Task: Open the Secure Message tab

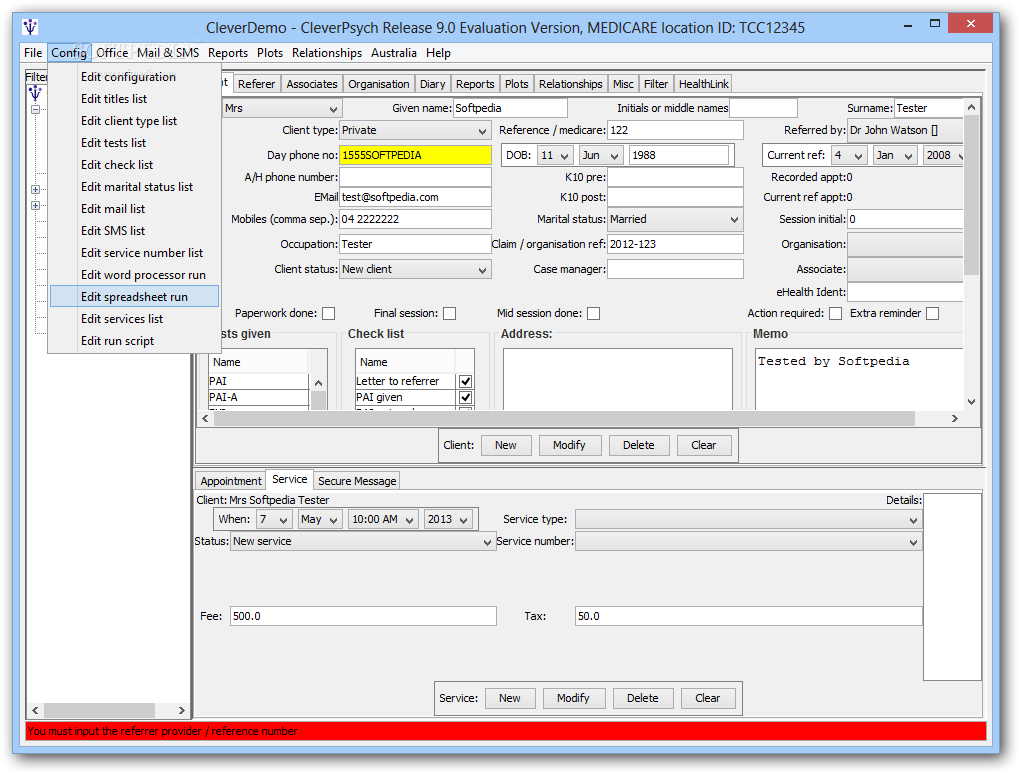Action: point(357,481)
